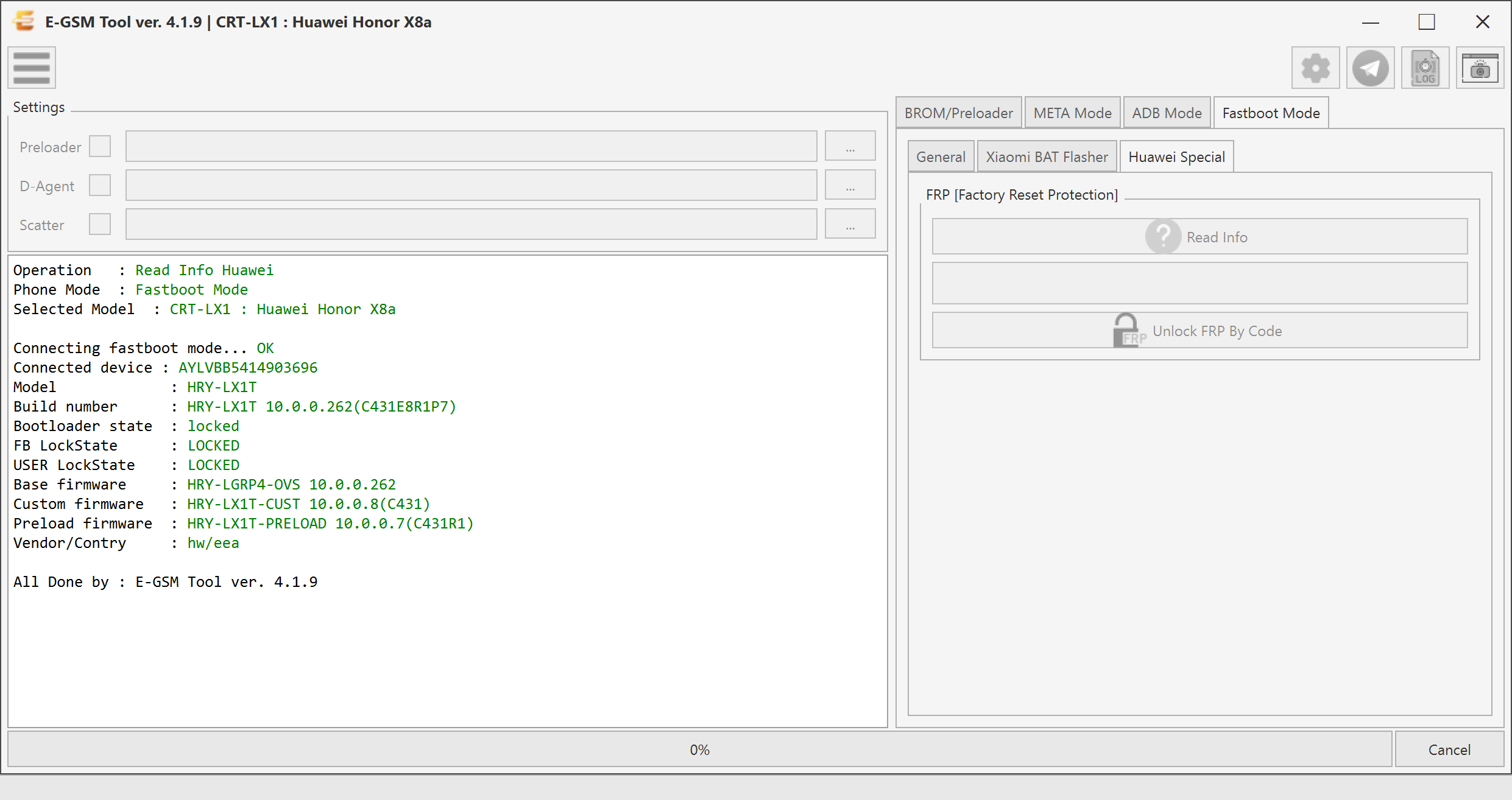Take screenshot with the camera icon

point(1480,68)
